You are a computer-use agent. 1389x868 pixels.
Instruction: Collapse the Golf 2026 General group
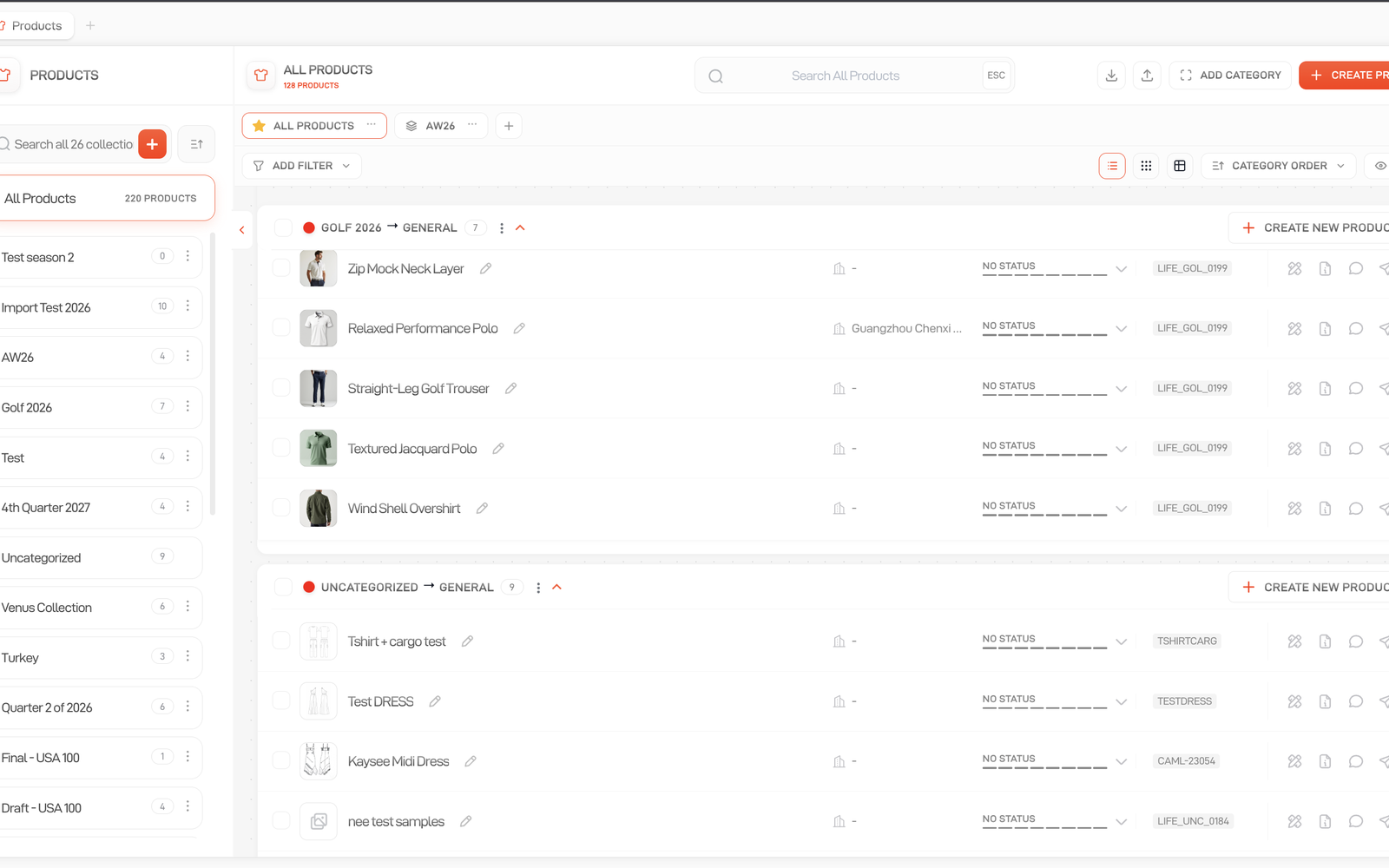click(521, 228)
